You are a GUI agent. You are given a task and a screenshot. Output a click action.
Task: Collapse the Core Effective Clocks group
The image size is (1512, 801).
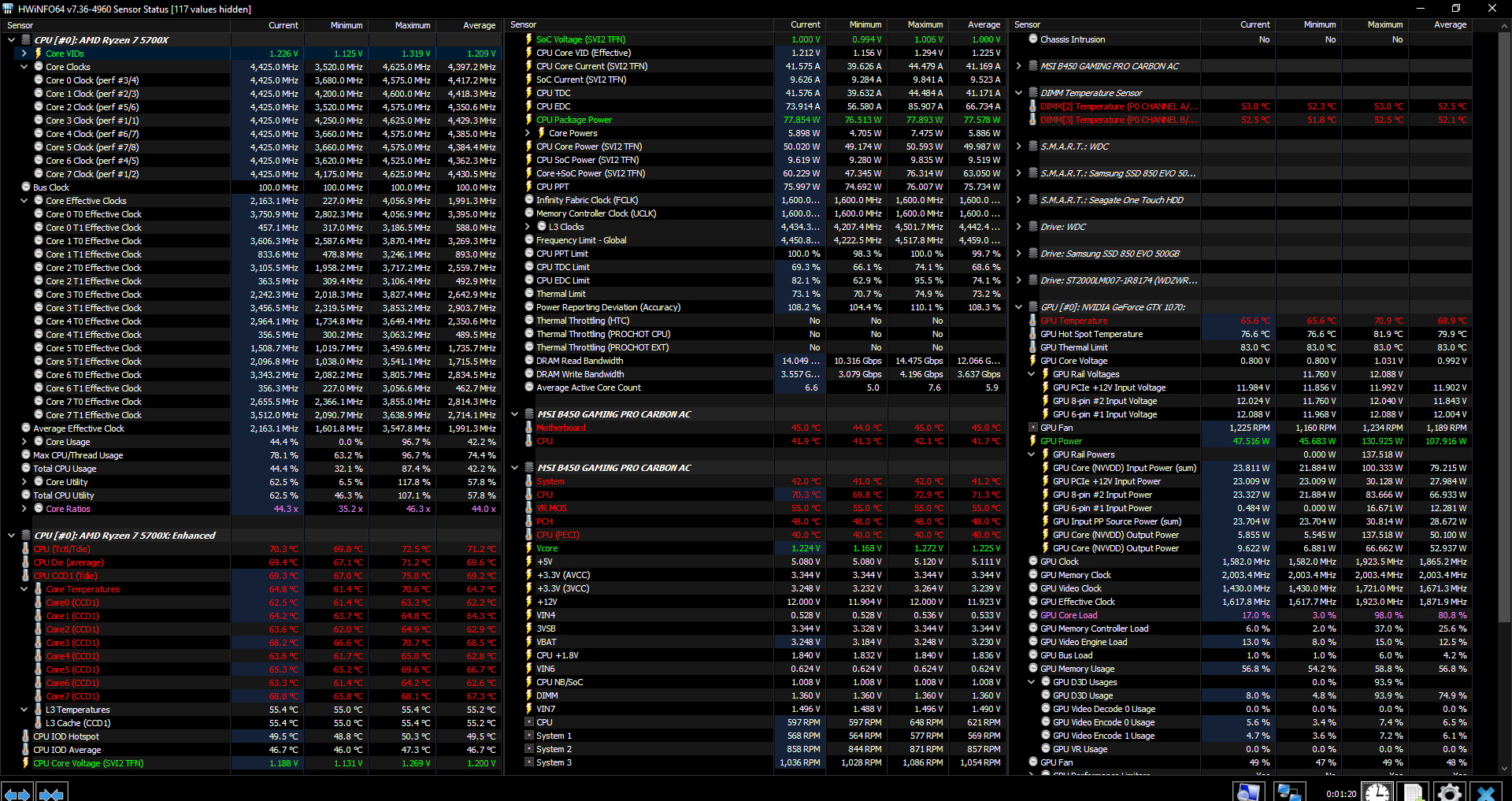click(24, 201)
